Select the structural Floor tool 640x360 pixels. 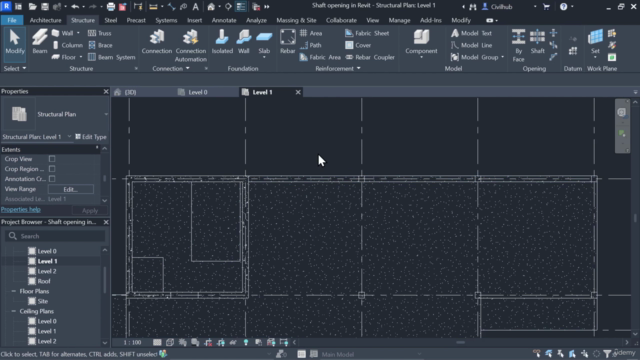63,57
